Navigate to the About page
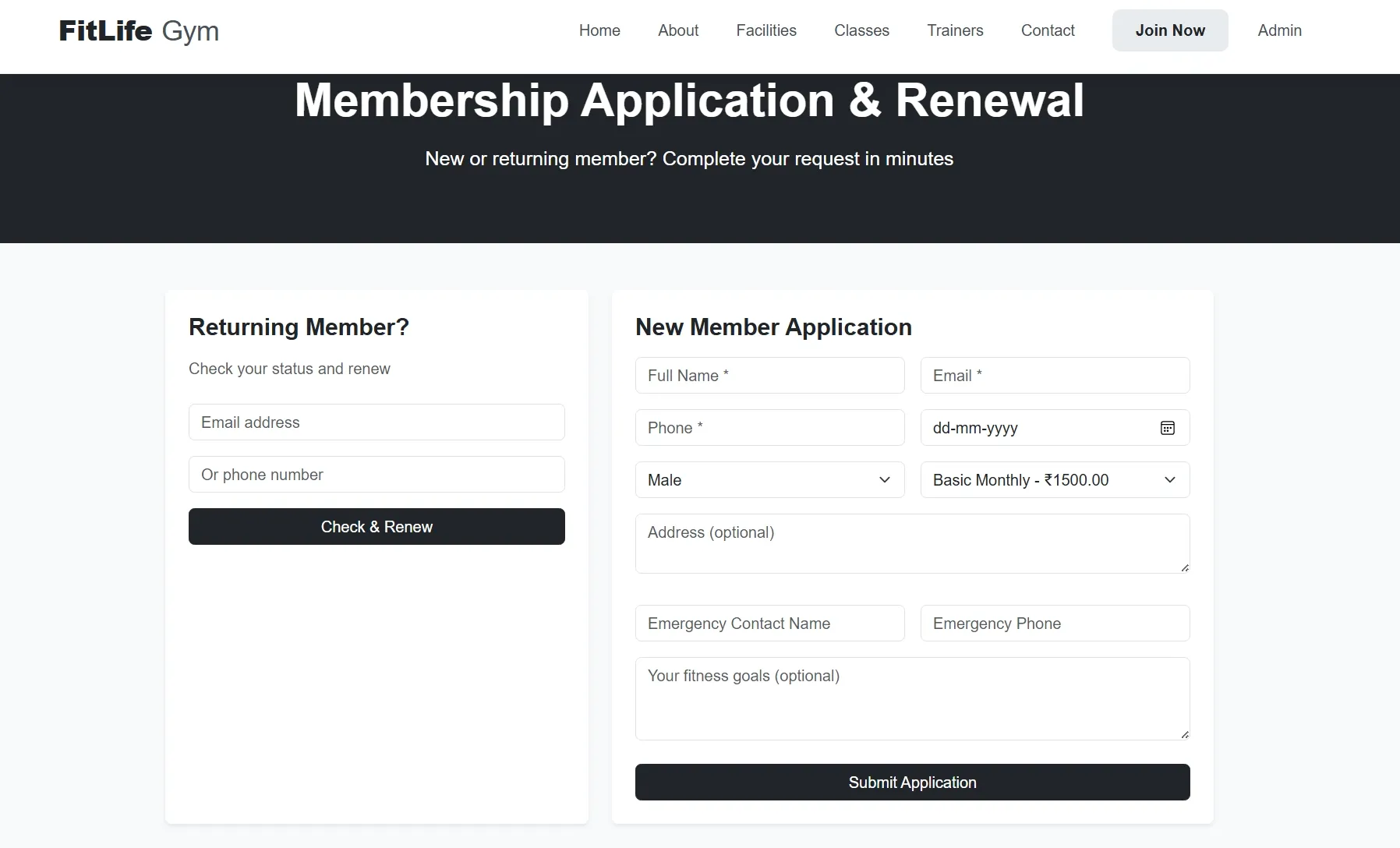The image size is (1400, 848). coord(677,30)
